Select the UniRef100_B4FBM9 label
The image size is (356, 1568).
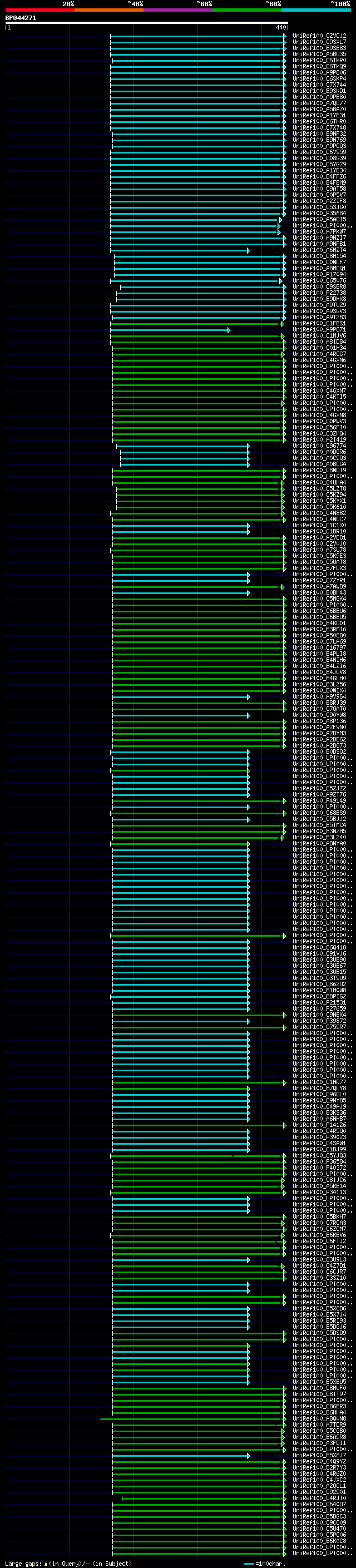(x=319, y=182)
